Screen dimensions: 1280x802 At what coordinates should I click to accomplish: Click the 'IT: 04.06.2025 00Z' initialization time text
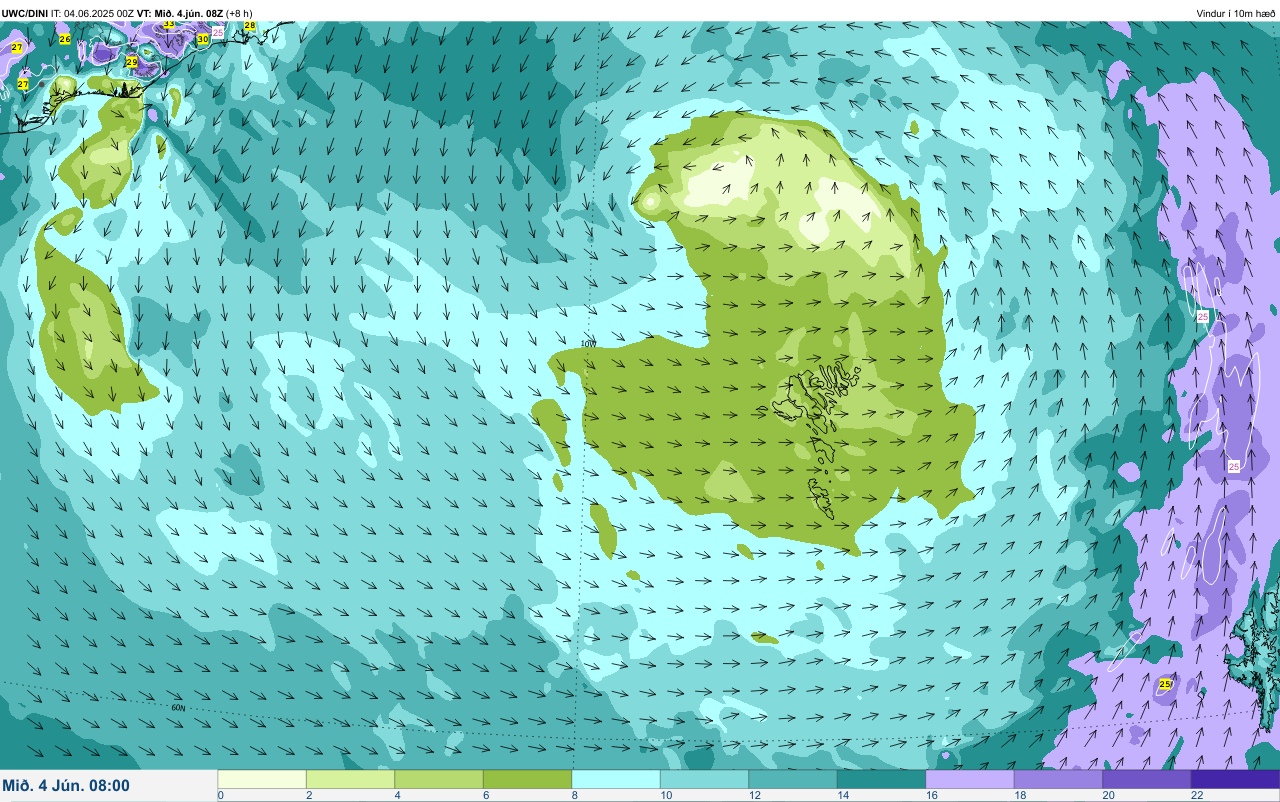(94, 13)
